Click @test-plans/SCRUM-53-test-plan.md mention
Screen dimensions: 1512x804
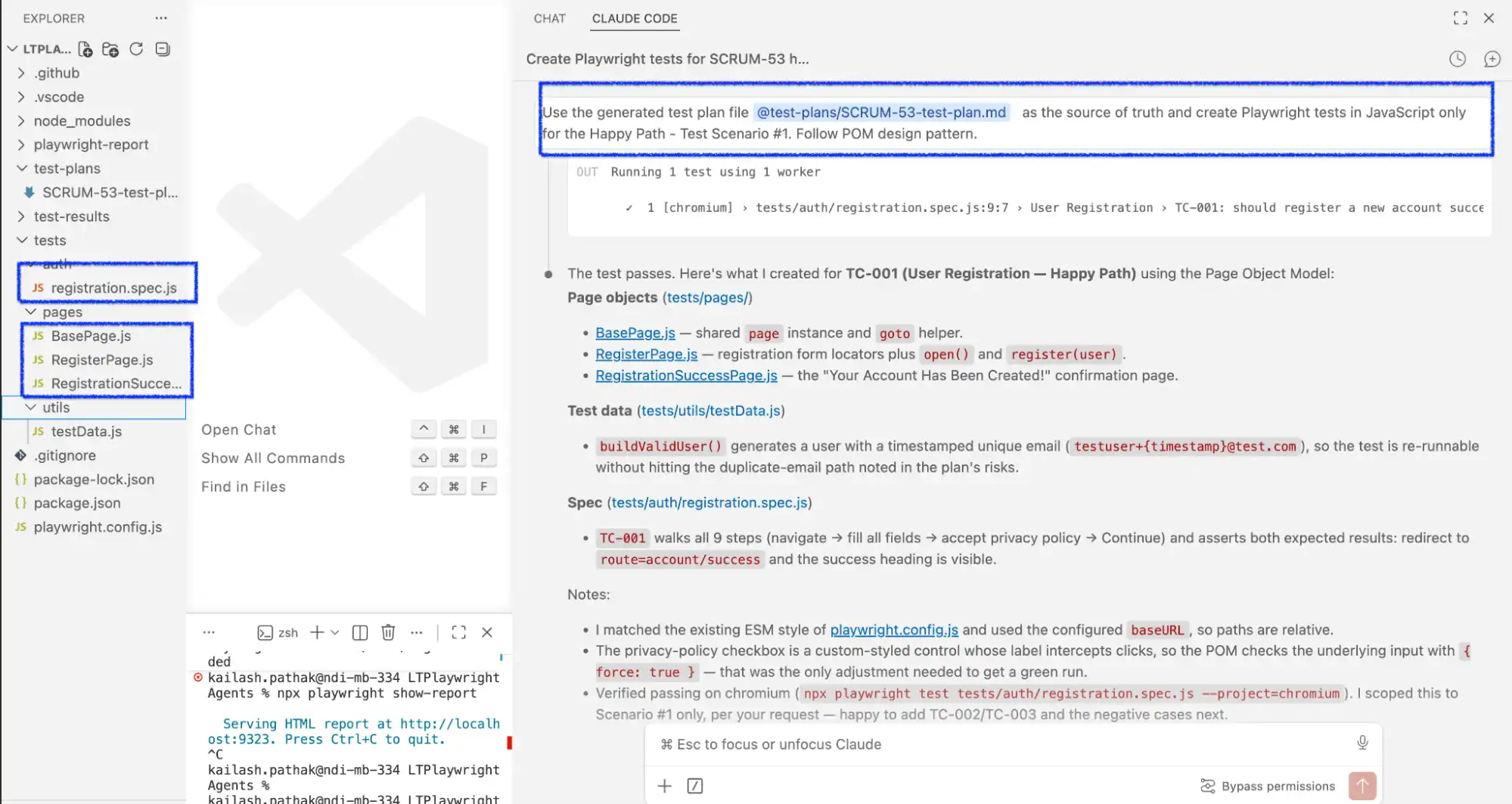(881, 112)
